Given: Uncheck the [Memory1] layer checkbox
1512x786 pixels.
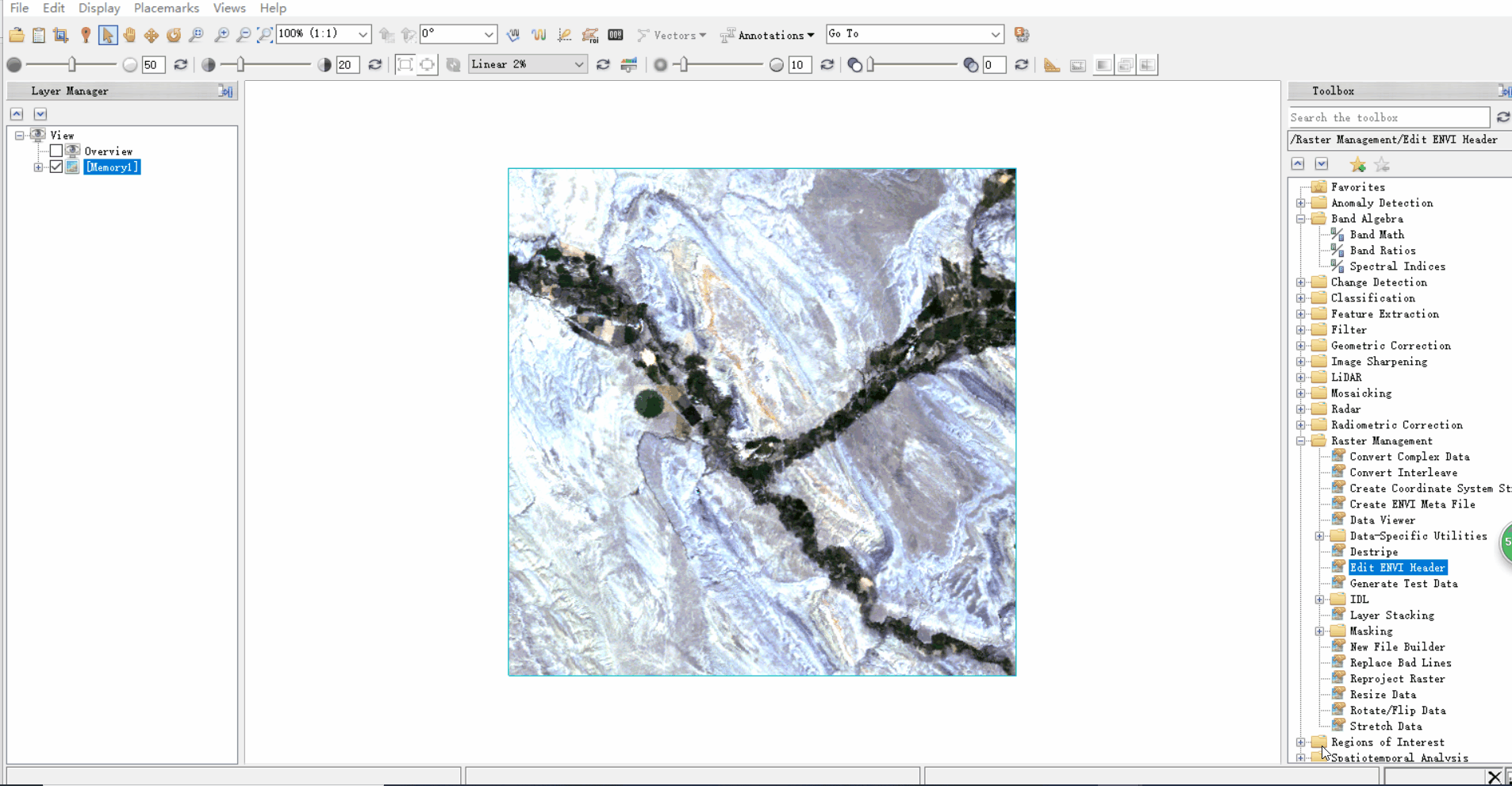Looking at the screenshot, I should (x=56, y=167).
